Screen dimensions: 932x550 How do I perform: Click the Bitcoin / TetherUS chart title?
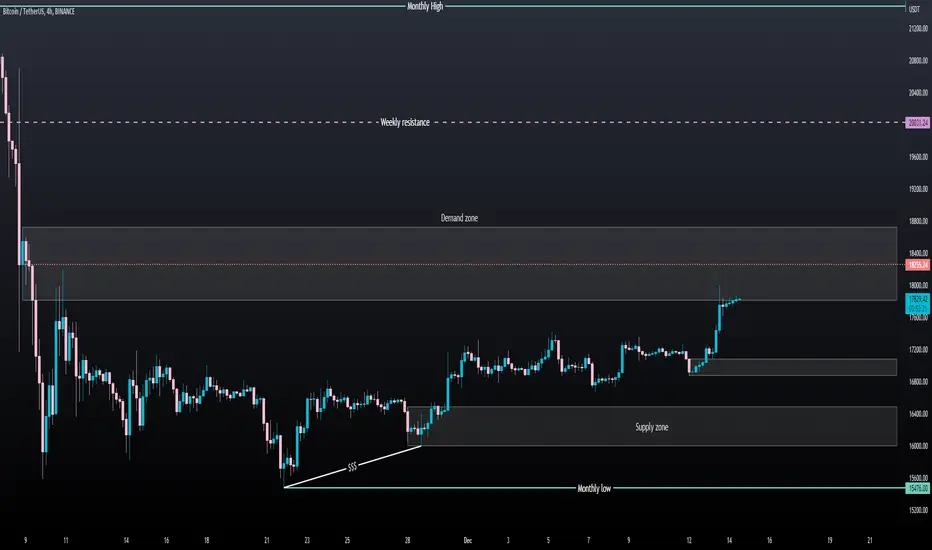tap(39, 11)
